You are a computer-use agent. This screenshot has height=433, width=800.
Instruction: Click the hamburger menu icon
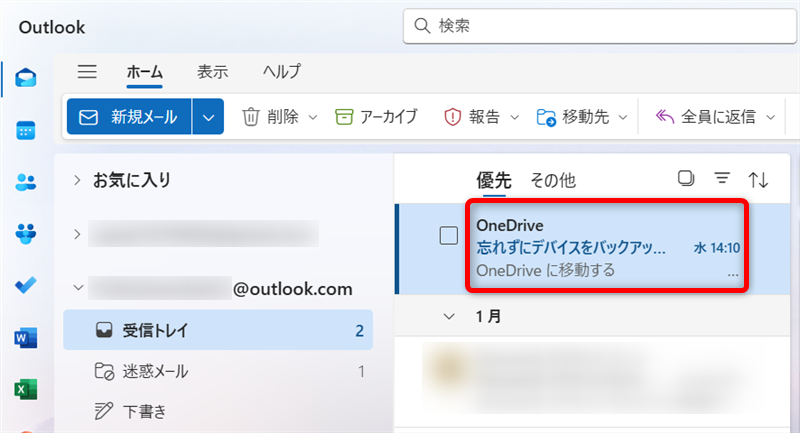pyautogui.click(x=87, y=71)
